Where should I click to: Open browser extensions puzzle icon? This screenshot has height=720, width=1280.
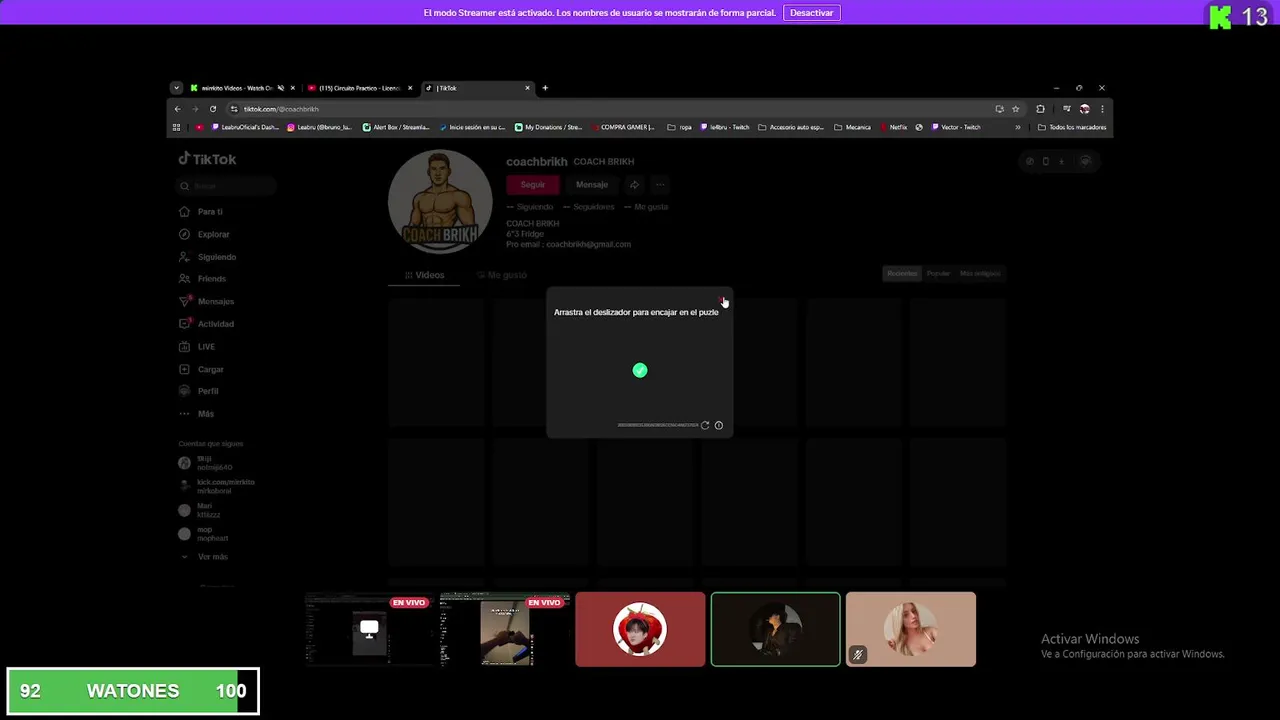tap(1040, 109)
